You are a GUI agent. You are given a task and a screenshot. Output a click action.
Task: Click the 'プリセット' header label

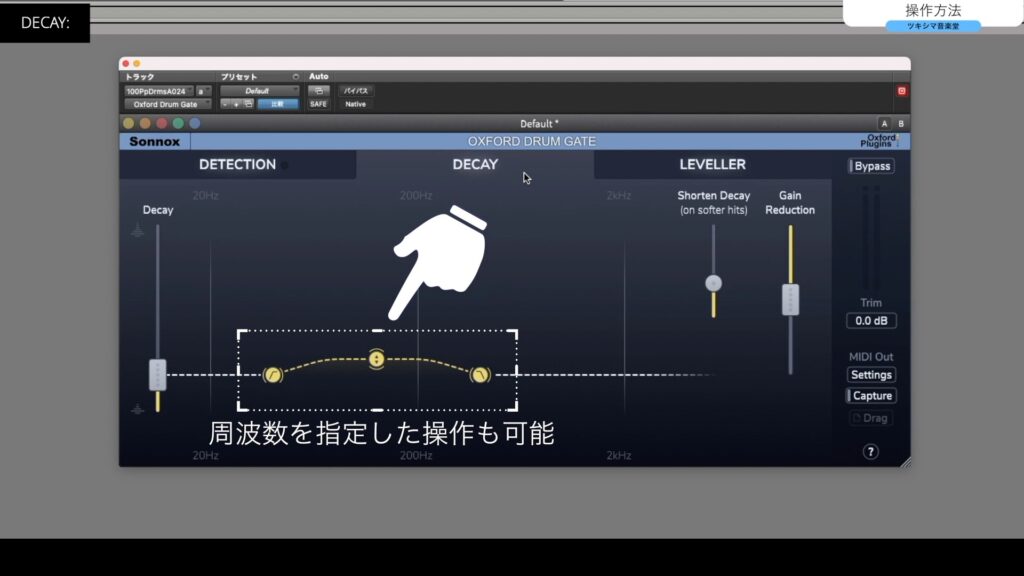(239, 77)
